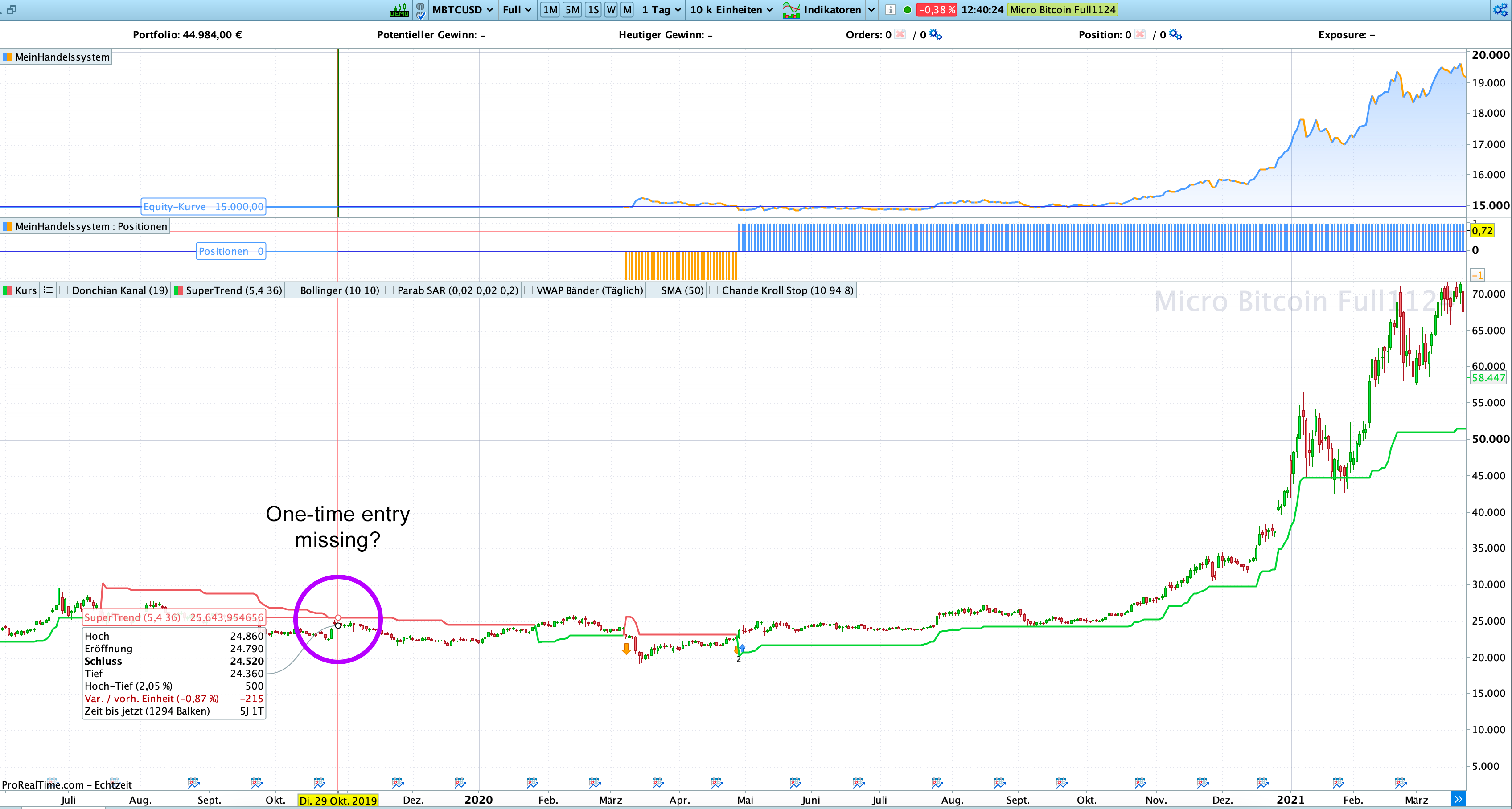This screenshot has width=1512, height=809.
Task: Enable the Donchian Kanal (19) checkbox
Action: [x=65, y=290]
